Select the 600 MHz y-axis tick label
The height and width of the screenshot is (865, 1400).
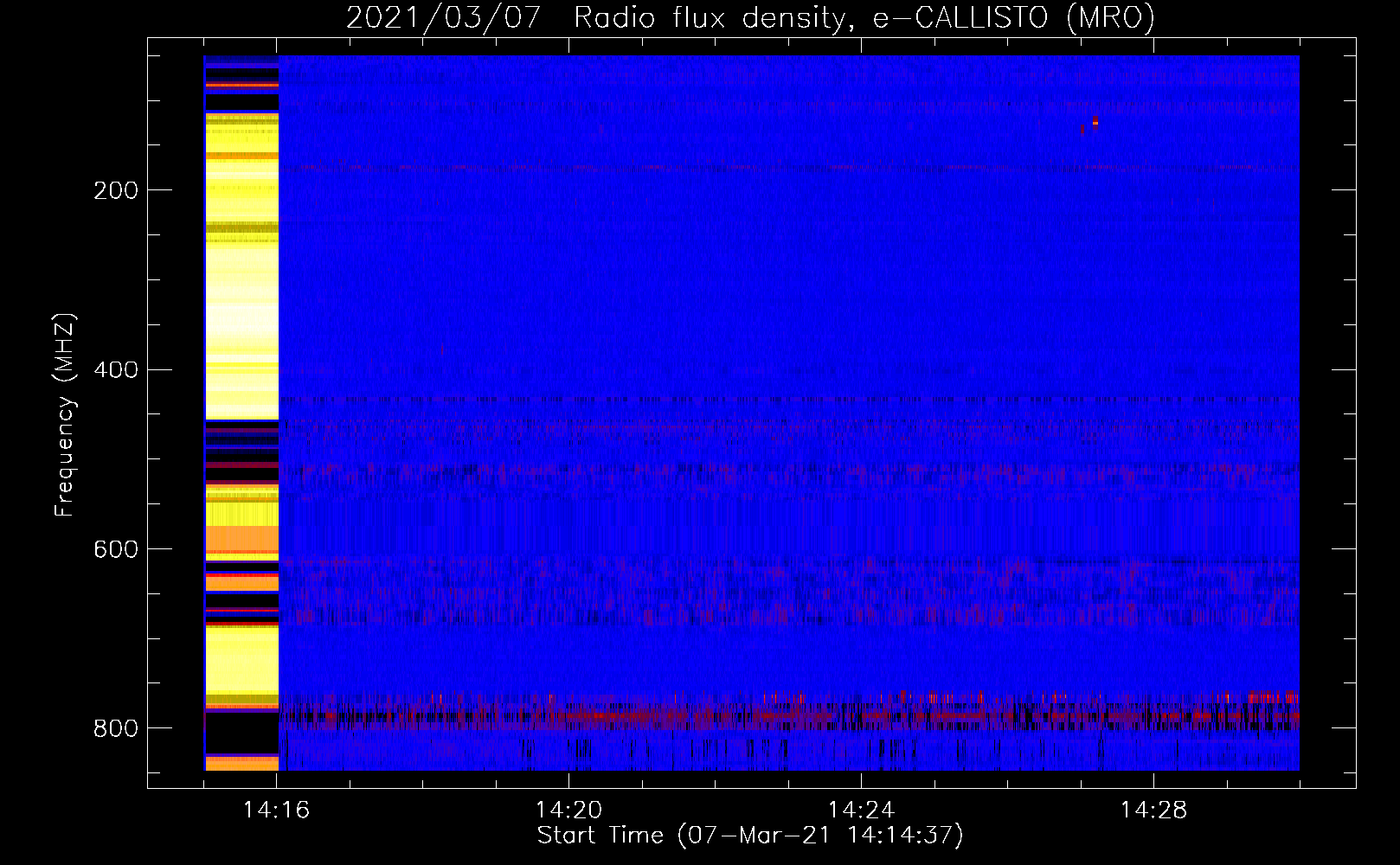(x=116, y=550)
